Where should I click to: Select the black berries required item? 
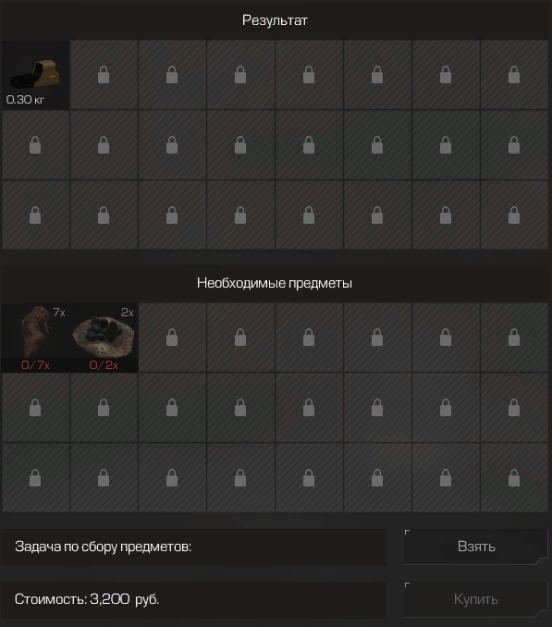(x=104, y=337)
